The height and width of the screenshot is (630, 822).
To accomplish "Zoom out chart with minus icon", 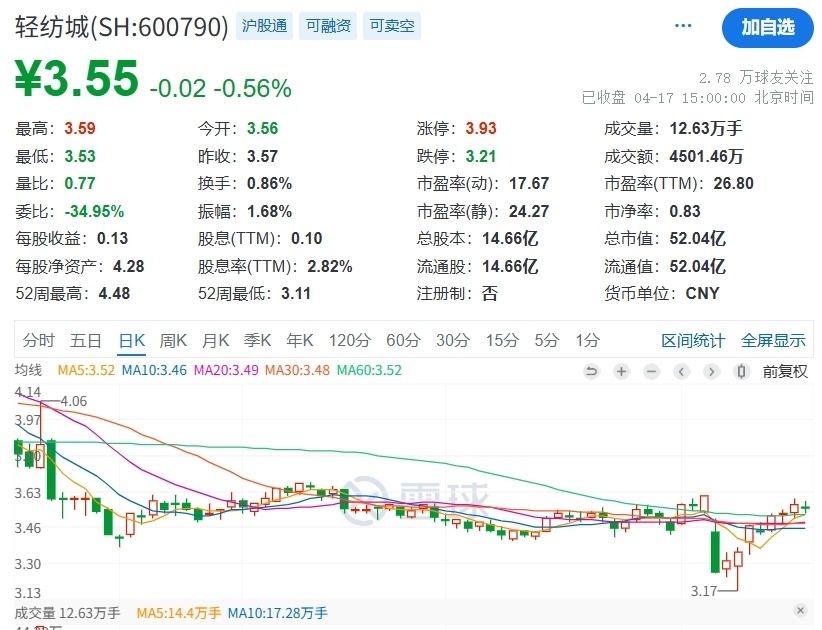I will coord(652,372).
